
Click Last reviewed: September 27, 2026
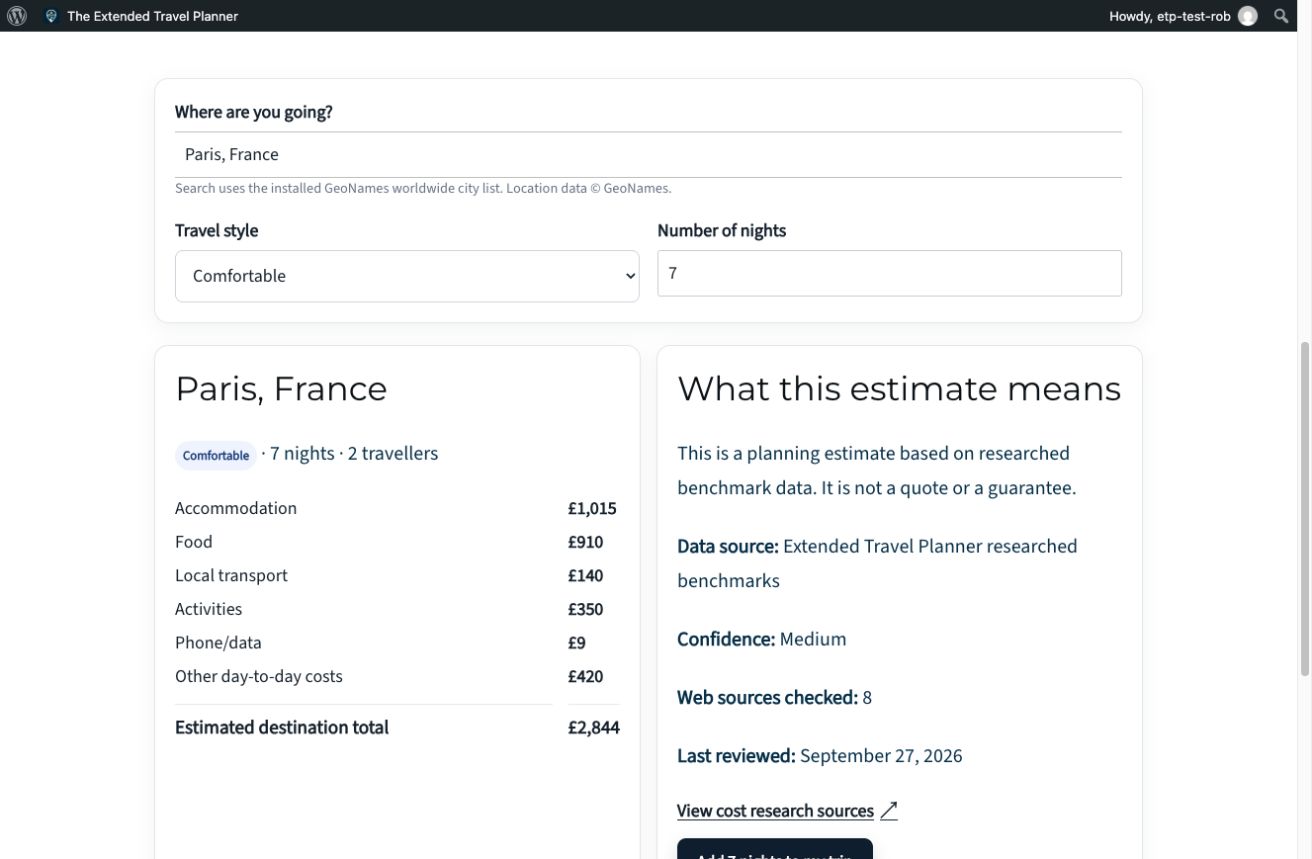pyautogui.click(x=819, y=755)
